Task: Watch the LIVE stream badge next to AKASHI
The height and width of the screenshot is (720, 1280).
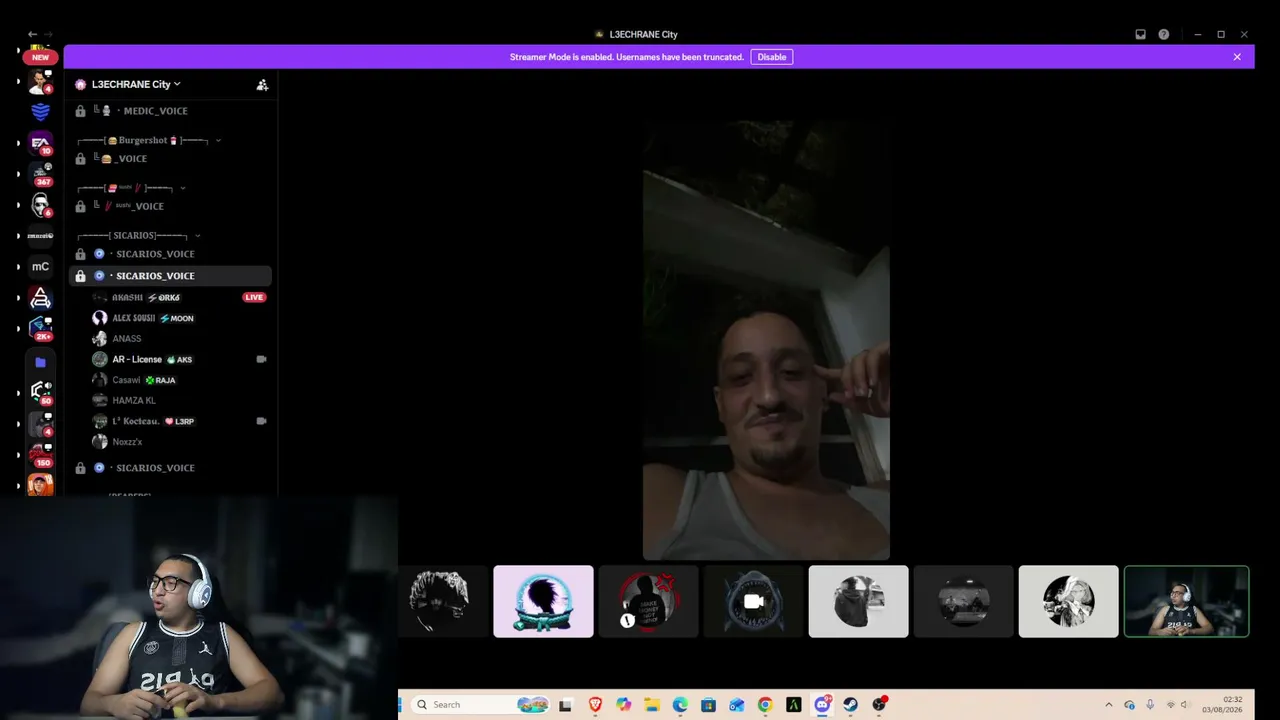Action: click(254, 297)
